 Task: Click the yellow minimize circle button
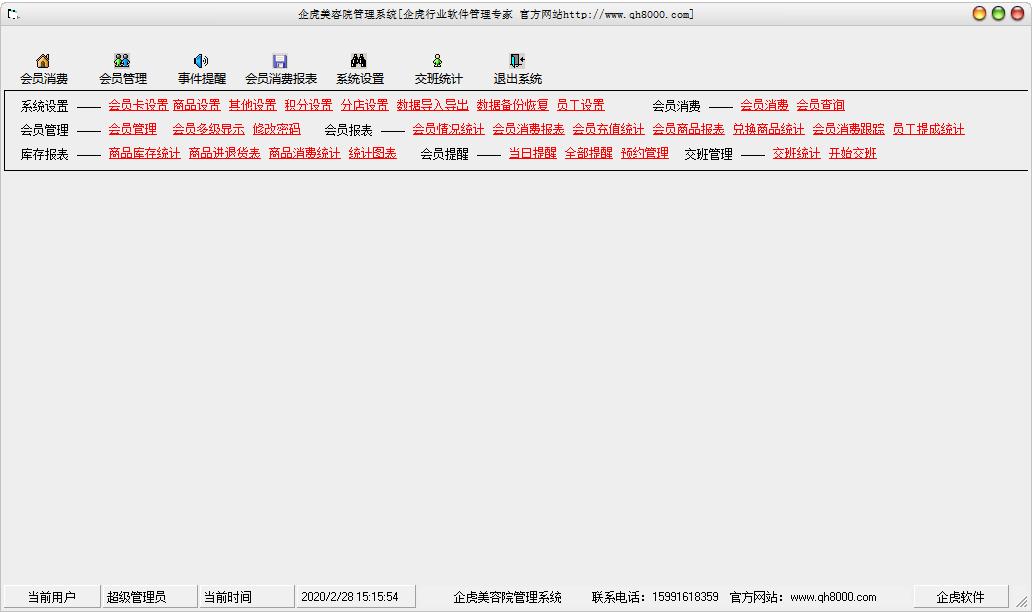979,13
